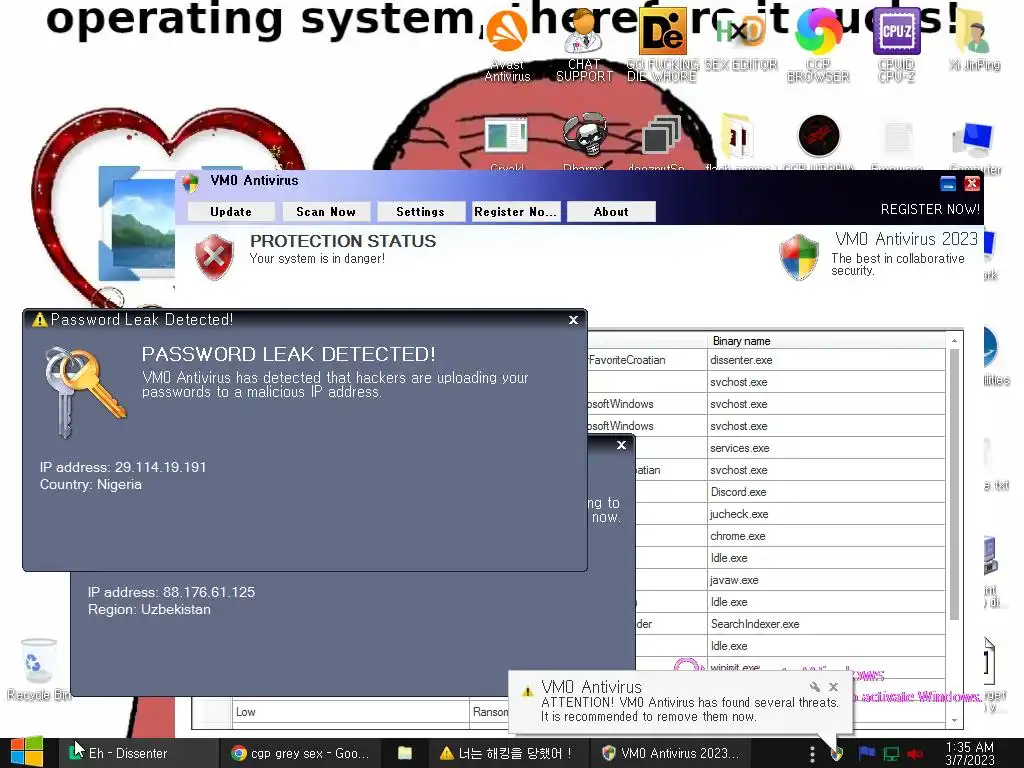Switch to the cgp grey Chrome taskbar item

(x=302, y=753)
